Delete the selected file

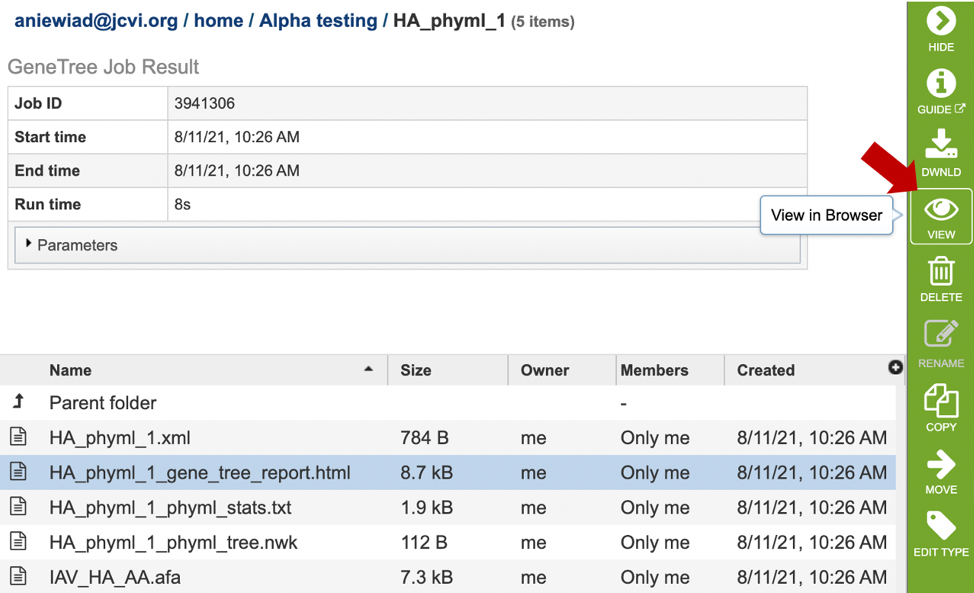tap(940, 279)
